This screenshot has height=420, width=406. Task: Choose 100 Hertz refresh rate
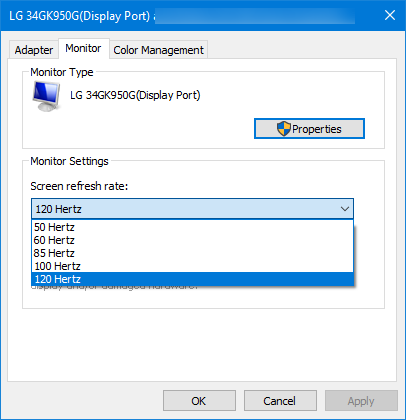[192, 266]
